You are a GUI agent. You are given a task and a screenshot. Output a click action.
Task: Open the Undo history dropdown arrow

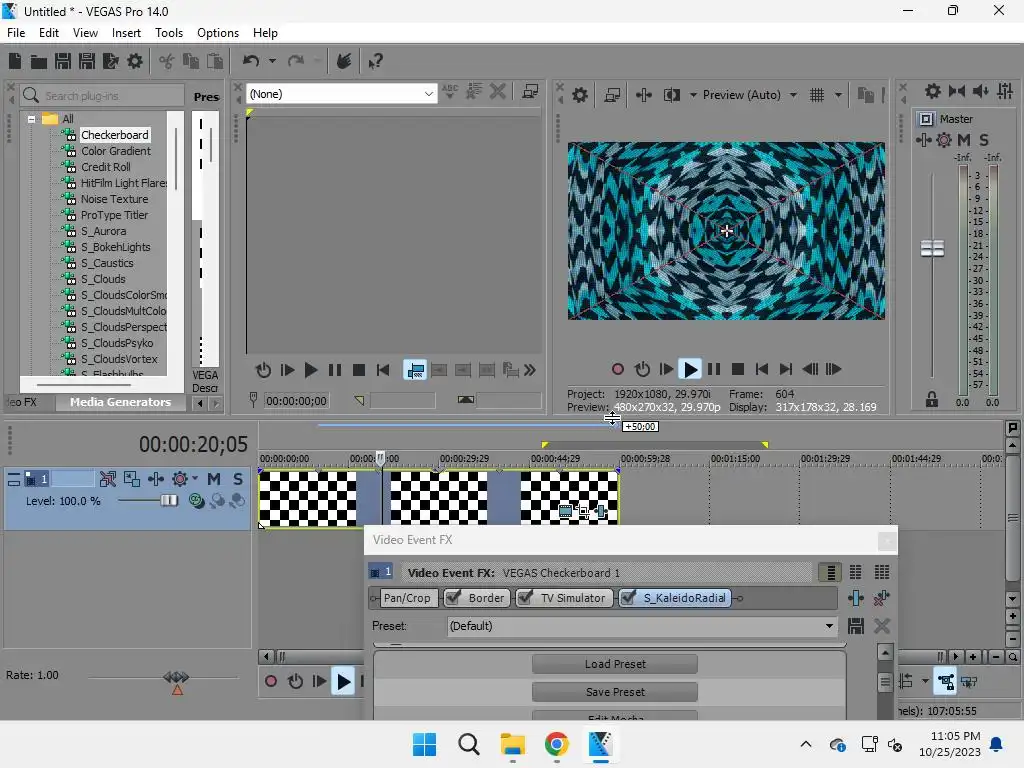click(x=272, y=61)
